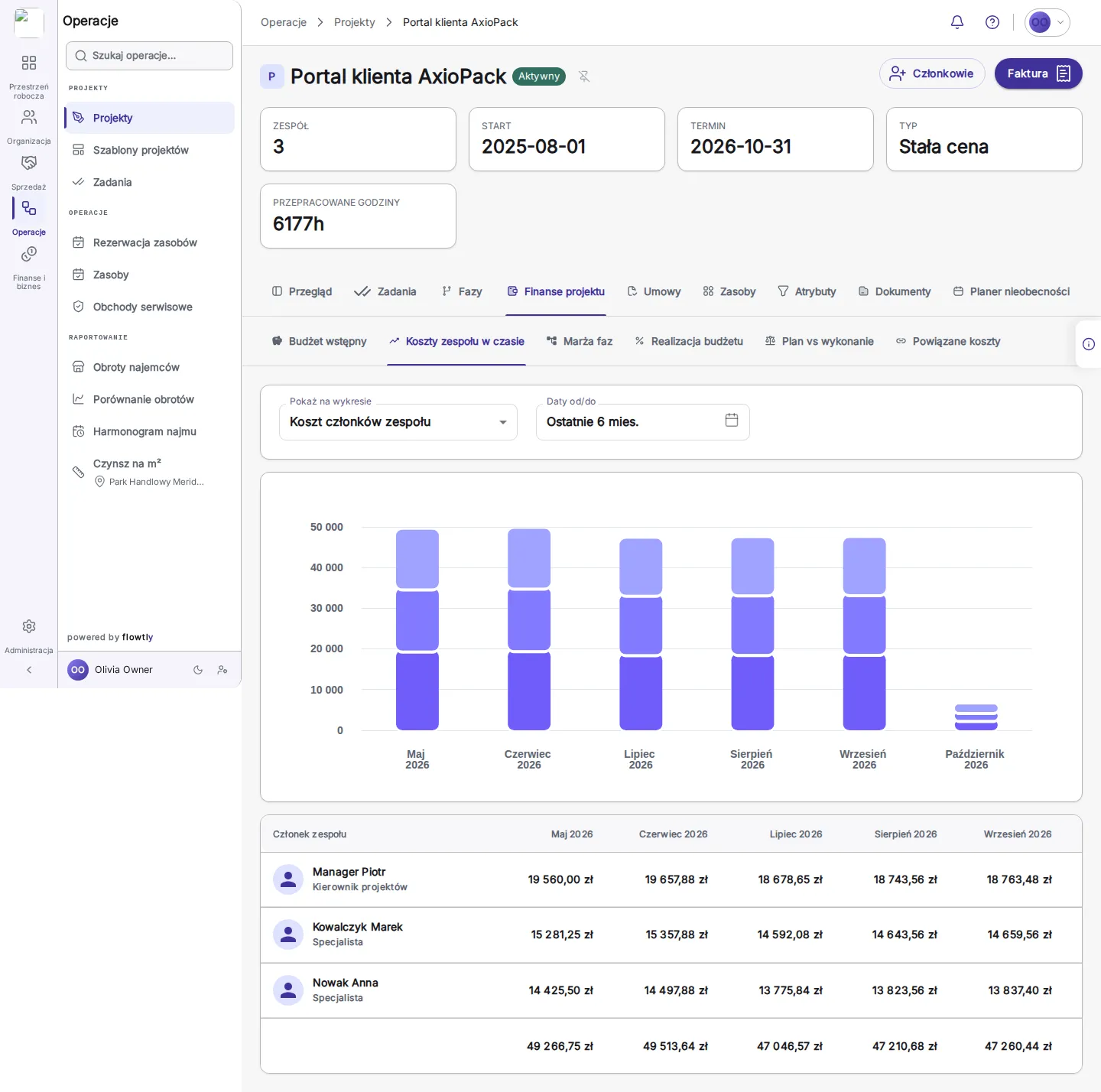The image size is (1101, 1092).
Task: Open Finanse i biznes section
Action: 29,267
